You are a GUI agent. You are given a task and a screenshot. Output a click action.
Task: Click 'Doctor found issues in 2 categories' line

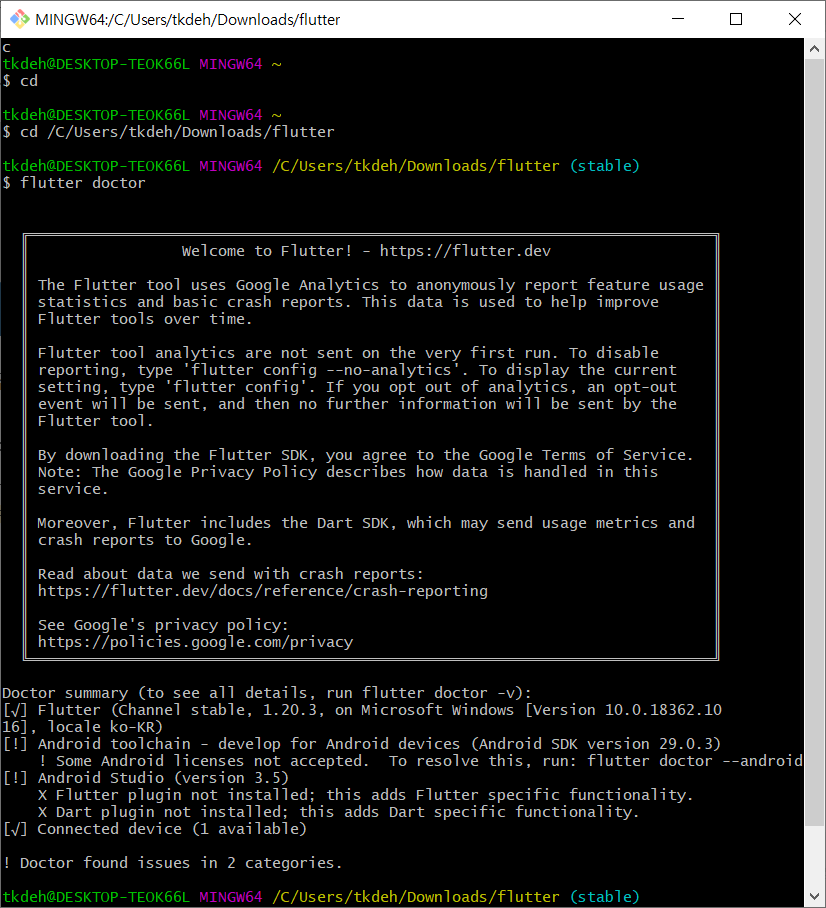pos(172,863)
